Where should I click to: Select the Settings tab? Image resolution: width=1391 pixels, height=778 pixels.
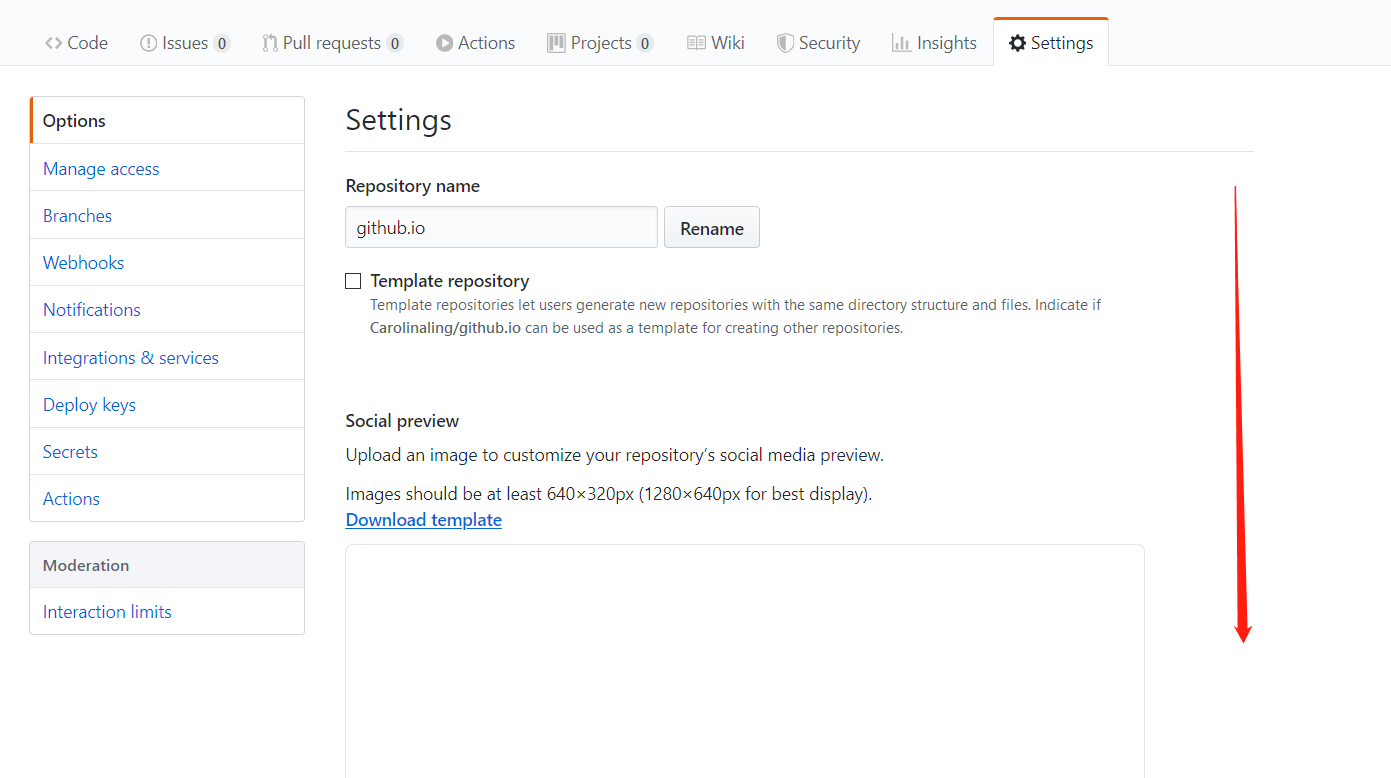pos(1051,43)
